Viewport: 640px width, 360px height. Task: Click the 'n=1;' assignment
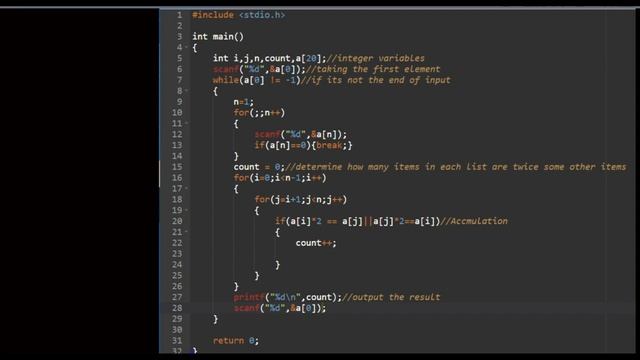244,102
